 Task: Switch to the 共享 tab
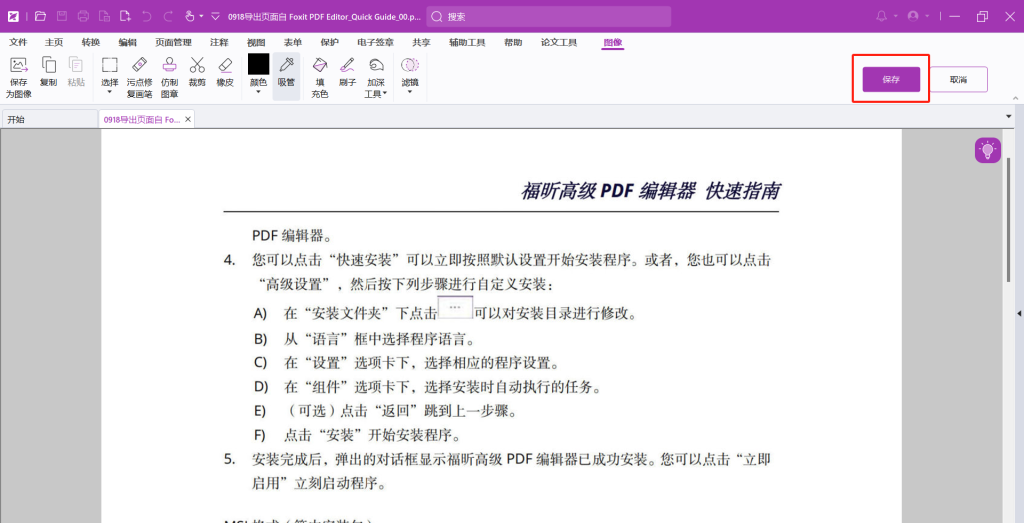pos(421,42)
